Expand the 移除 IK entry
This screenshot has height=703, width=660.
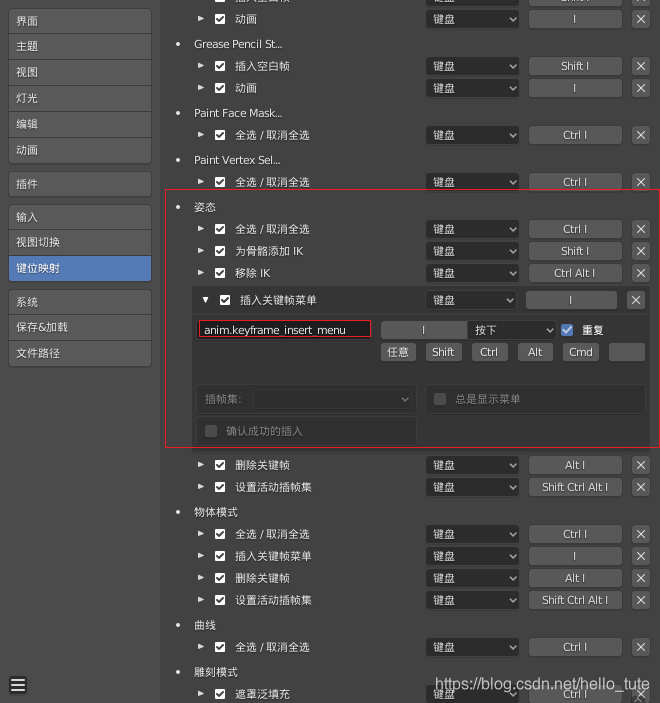(x=201, y=273)
